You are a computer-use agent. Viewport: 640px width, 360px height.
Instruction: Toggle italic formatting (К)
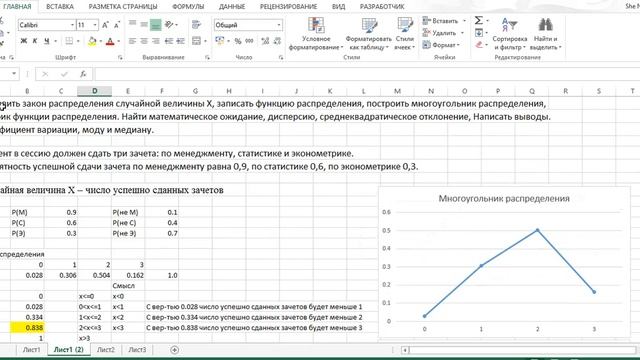[35, 41]
